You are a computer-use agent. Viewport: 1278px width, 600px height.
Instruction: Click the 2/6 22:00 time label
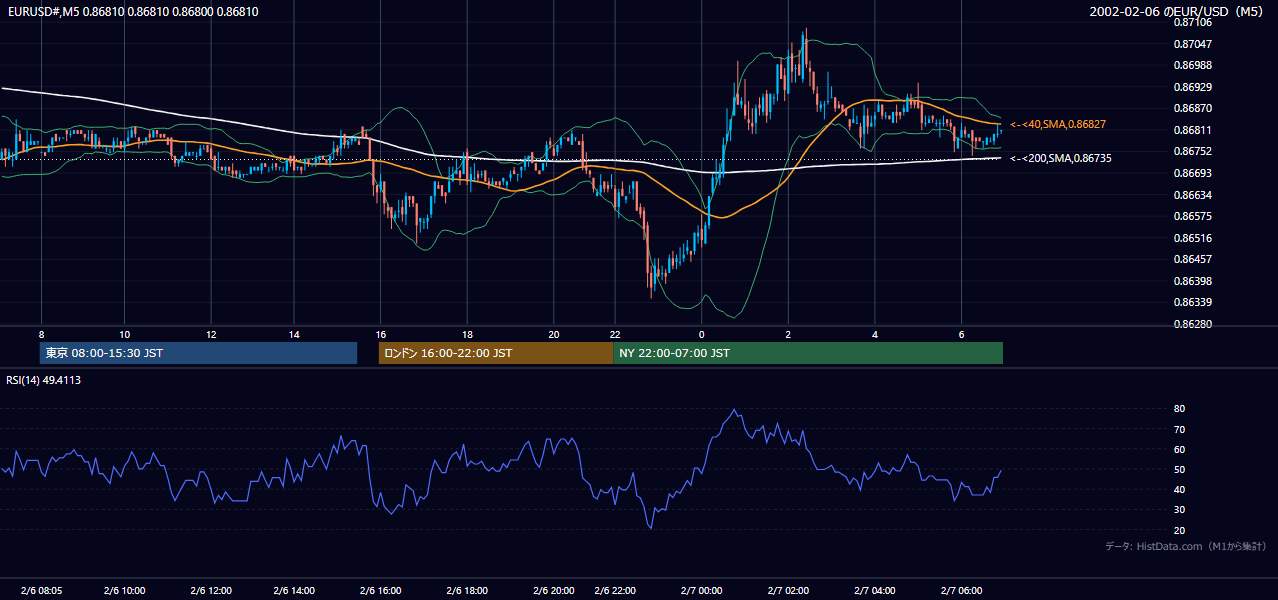[x=615, y=591]
